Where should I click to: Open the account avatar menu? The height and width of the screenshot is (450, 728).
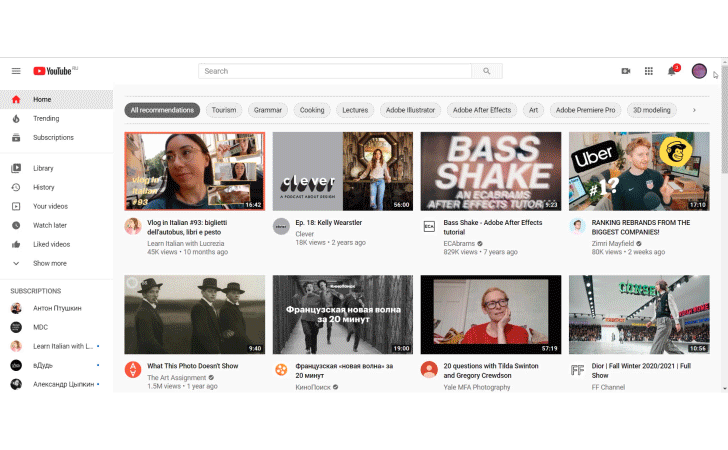(699, 71)
